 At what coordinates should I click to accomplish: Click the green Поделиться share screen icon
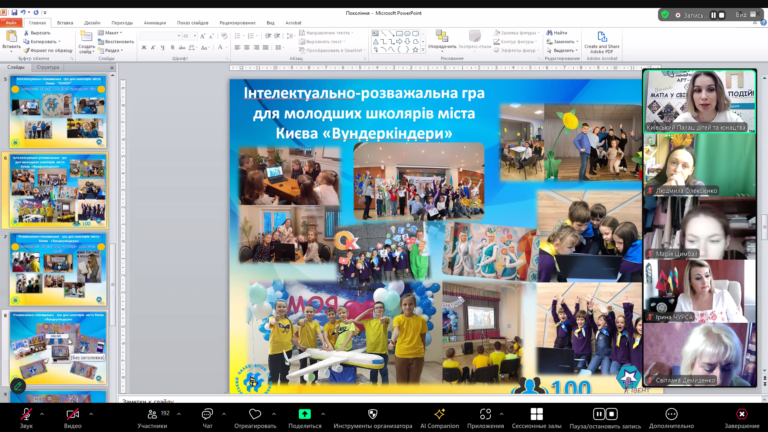click(304, 414)
